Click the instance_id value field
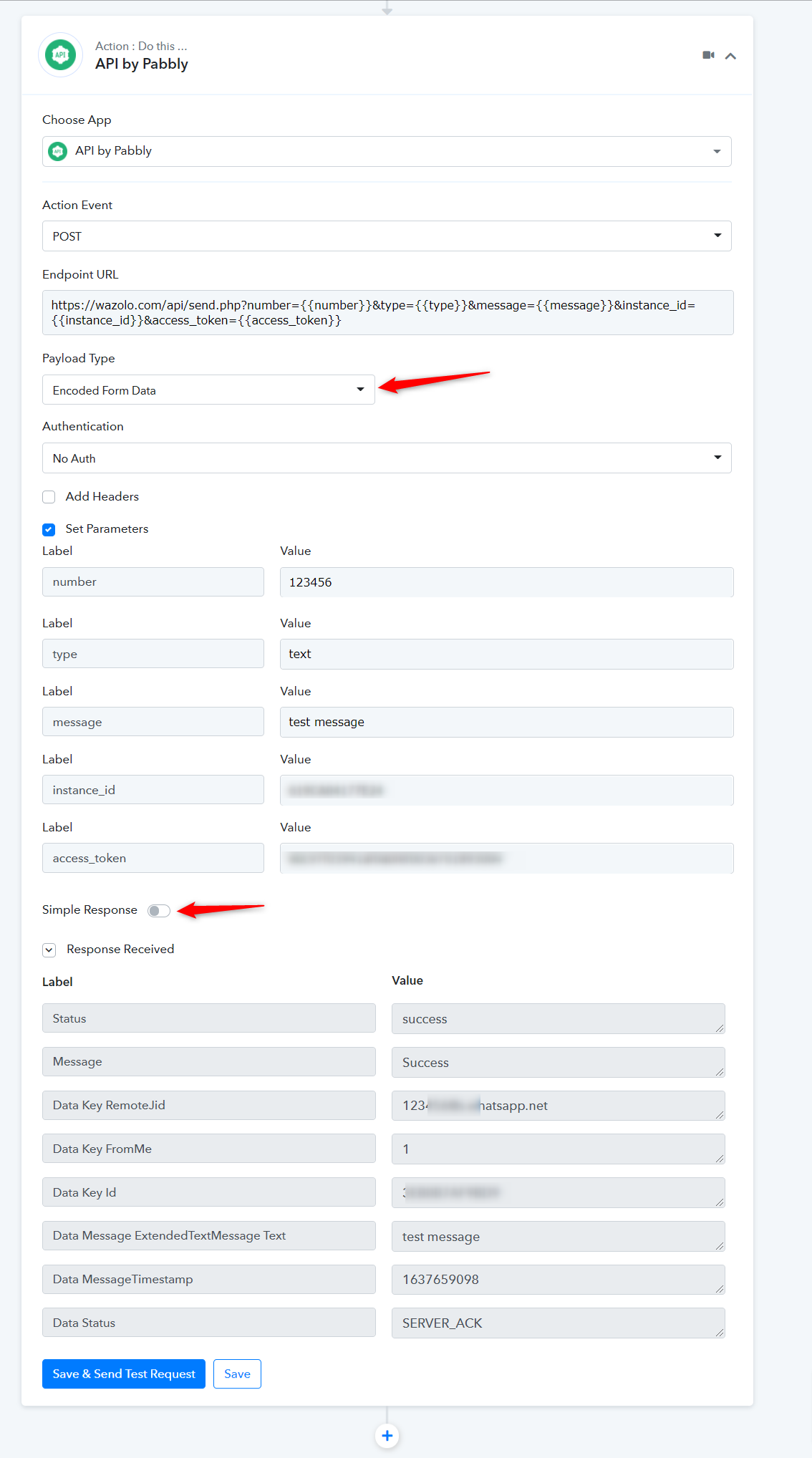The width and height of the screenshot is (812, 1458). [x=507, y=790]
